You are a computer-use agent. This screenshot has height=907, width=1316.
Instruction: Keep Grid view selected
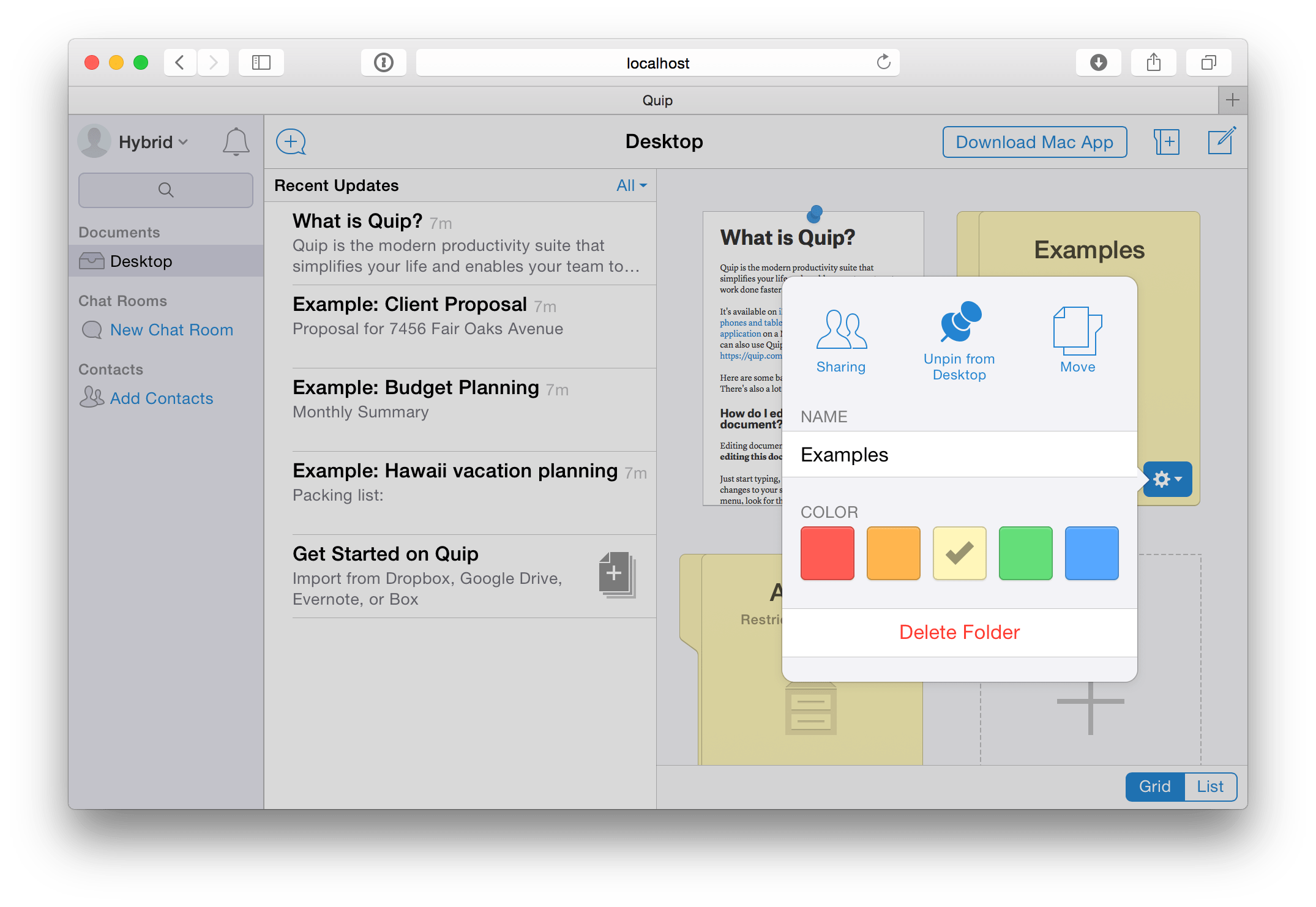(1154, 786)
